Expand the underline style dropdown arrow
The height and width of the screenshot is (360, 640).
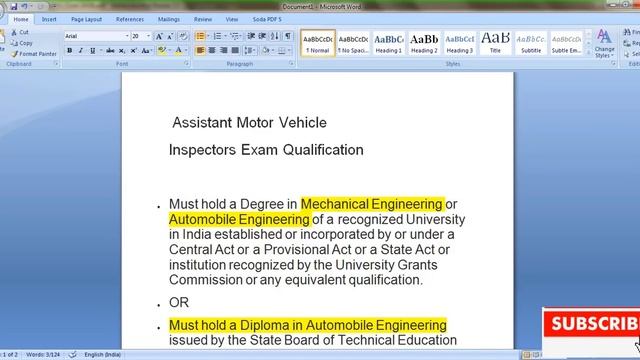100,51
